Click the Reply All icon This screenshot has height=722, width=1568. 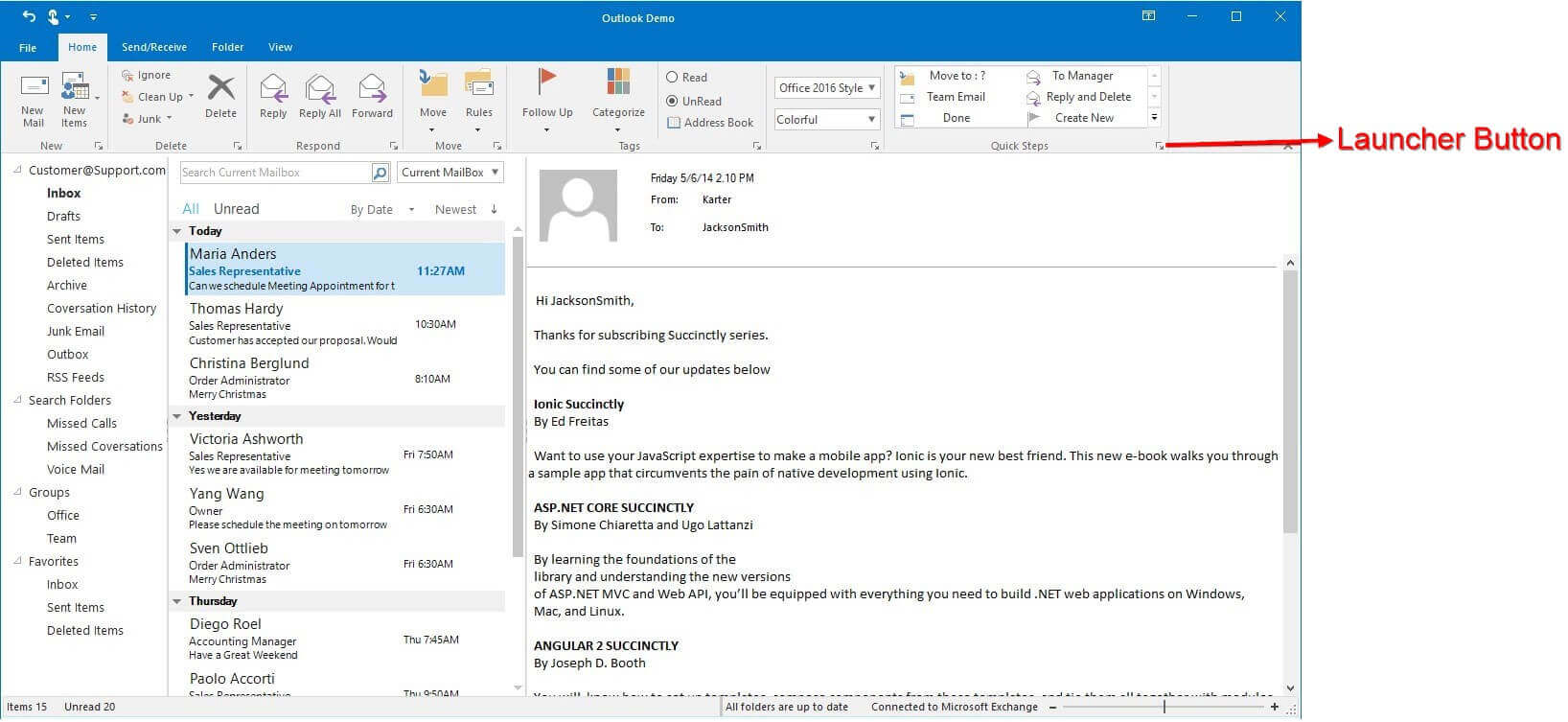click(319, 88)
